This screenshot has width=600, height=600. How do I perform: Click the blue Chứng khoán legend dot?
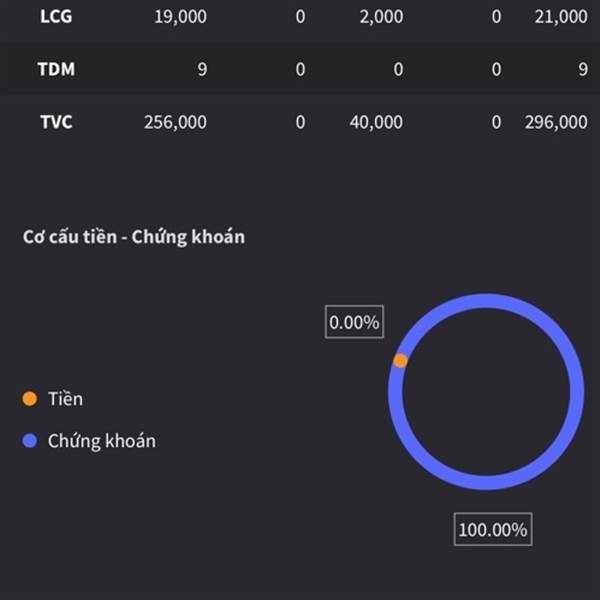(x=29, y=440)
